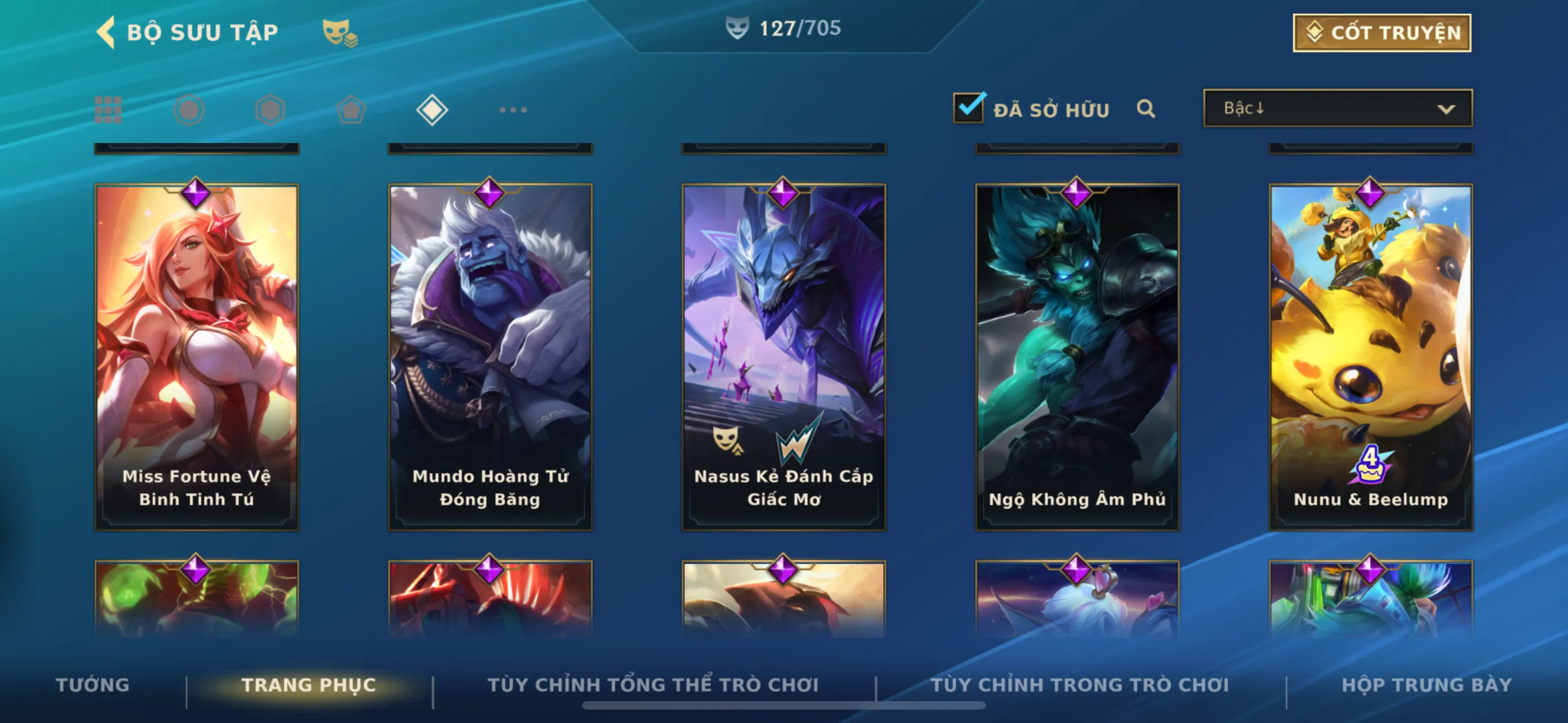Image resolution: width=1568 pixels, height=723 pixels.
Task: Go back using the Bộ Sưu Tập arrow
Action: (x=105, y=31)
